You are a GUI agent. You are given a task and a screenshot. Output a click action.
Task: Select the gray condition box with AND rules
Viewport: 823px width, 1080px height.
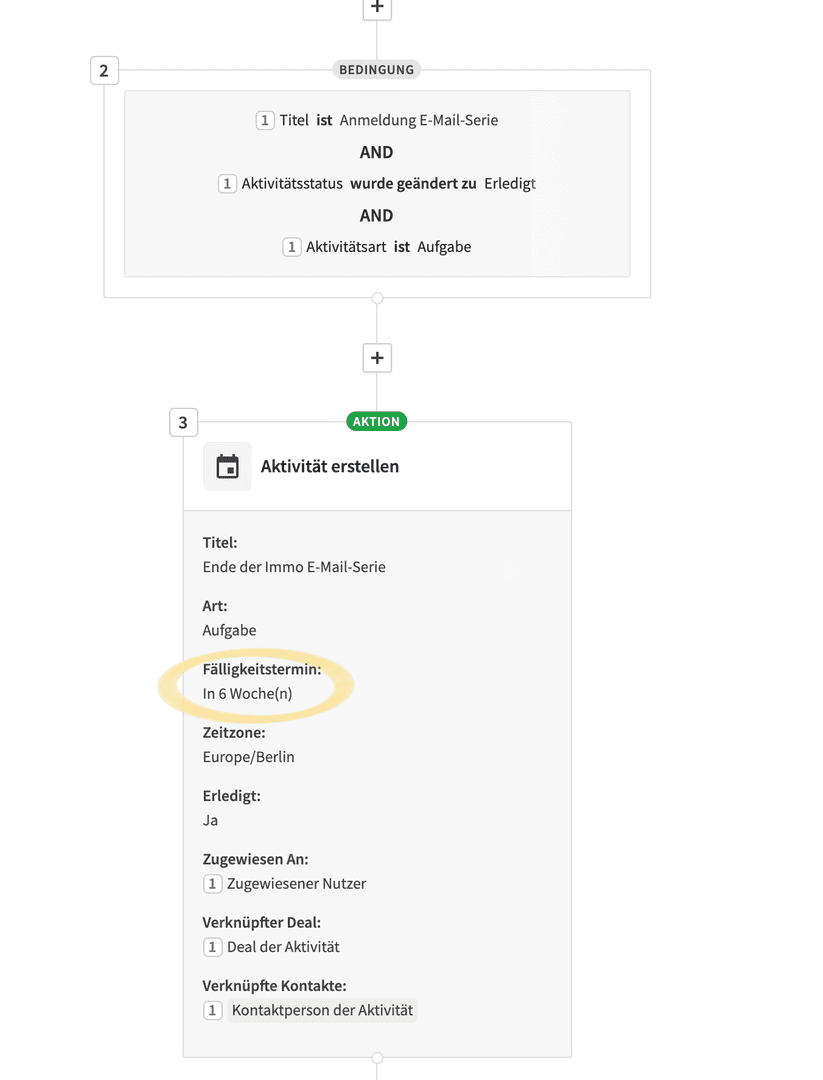[x=377, y=184]
